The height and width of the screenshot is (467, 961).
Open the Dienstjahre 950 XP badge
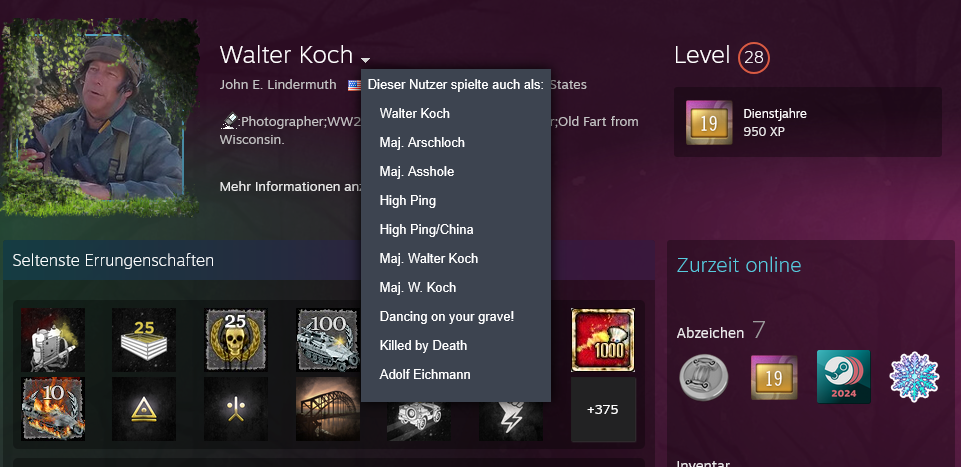point(808,122)
